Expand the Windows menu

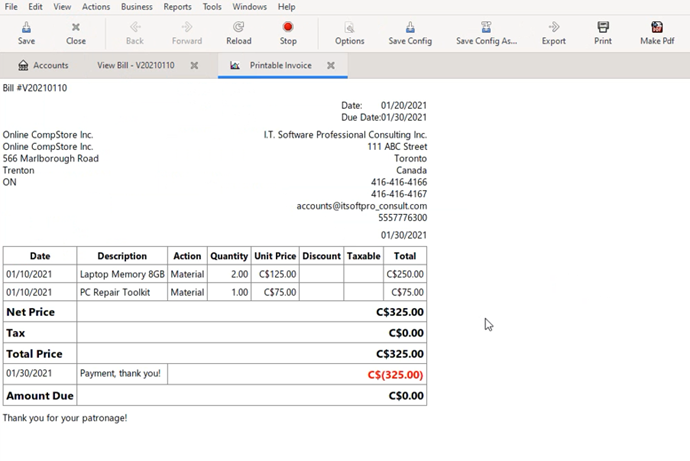[x=249, y=6]
